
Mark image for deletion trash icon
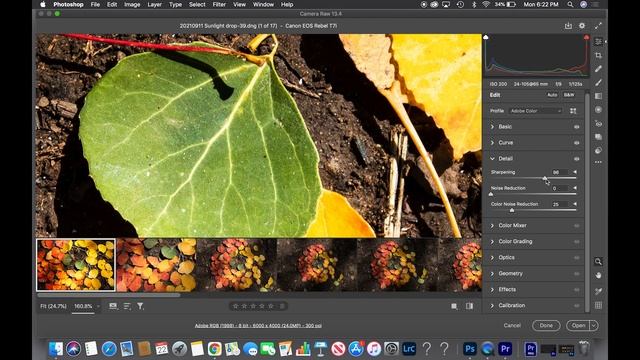[x=282, y=306]
